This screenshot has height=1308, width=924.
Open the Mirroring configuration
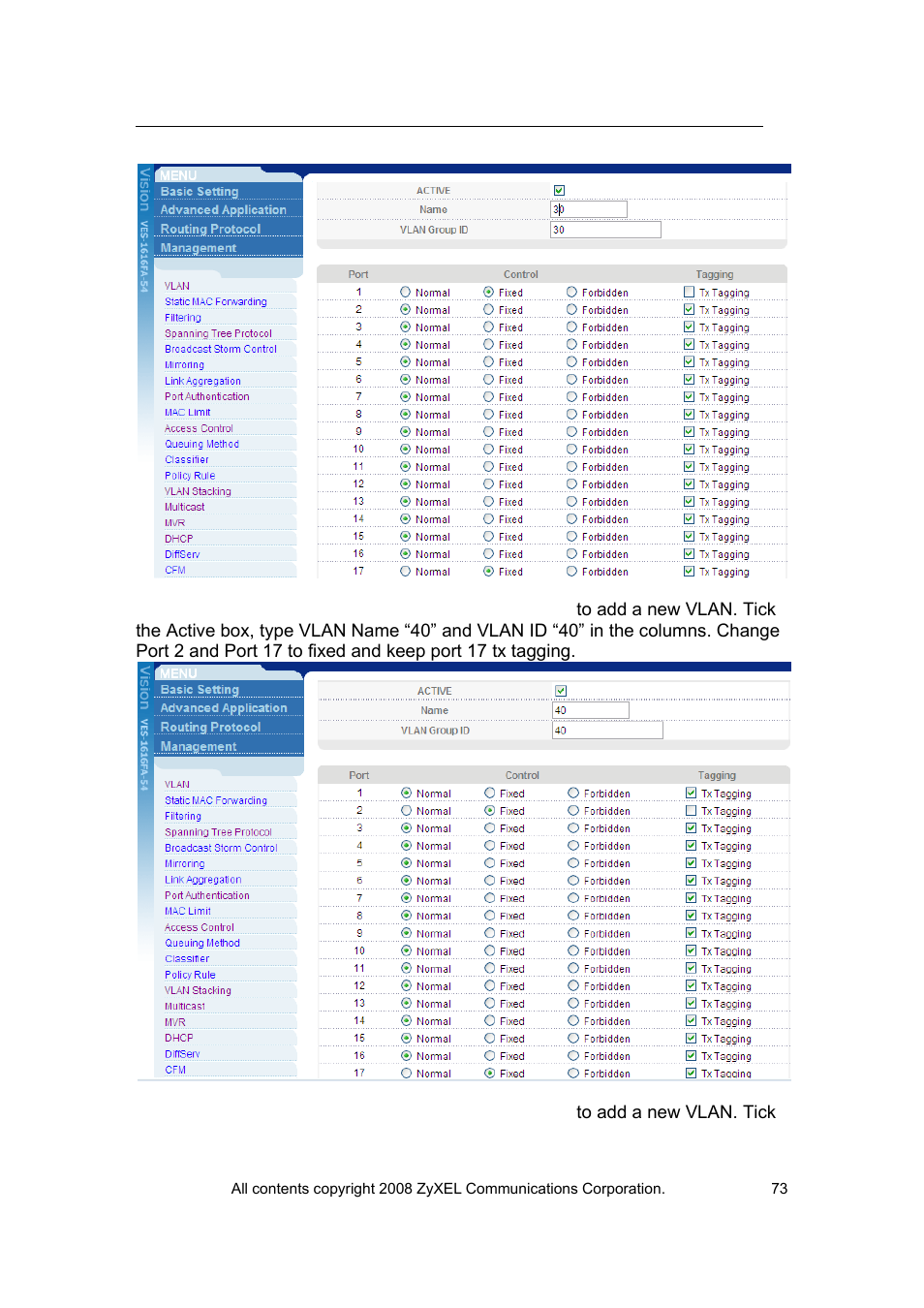coord(184,363)
